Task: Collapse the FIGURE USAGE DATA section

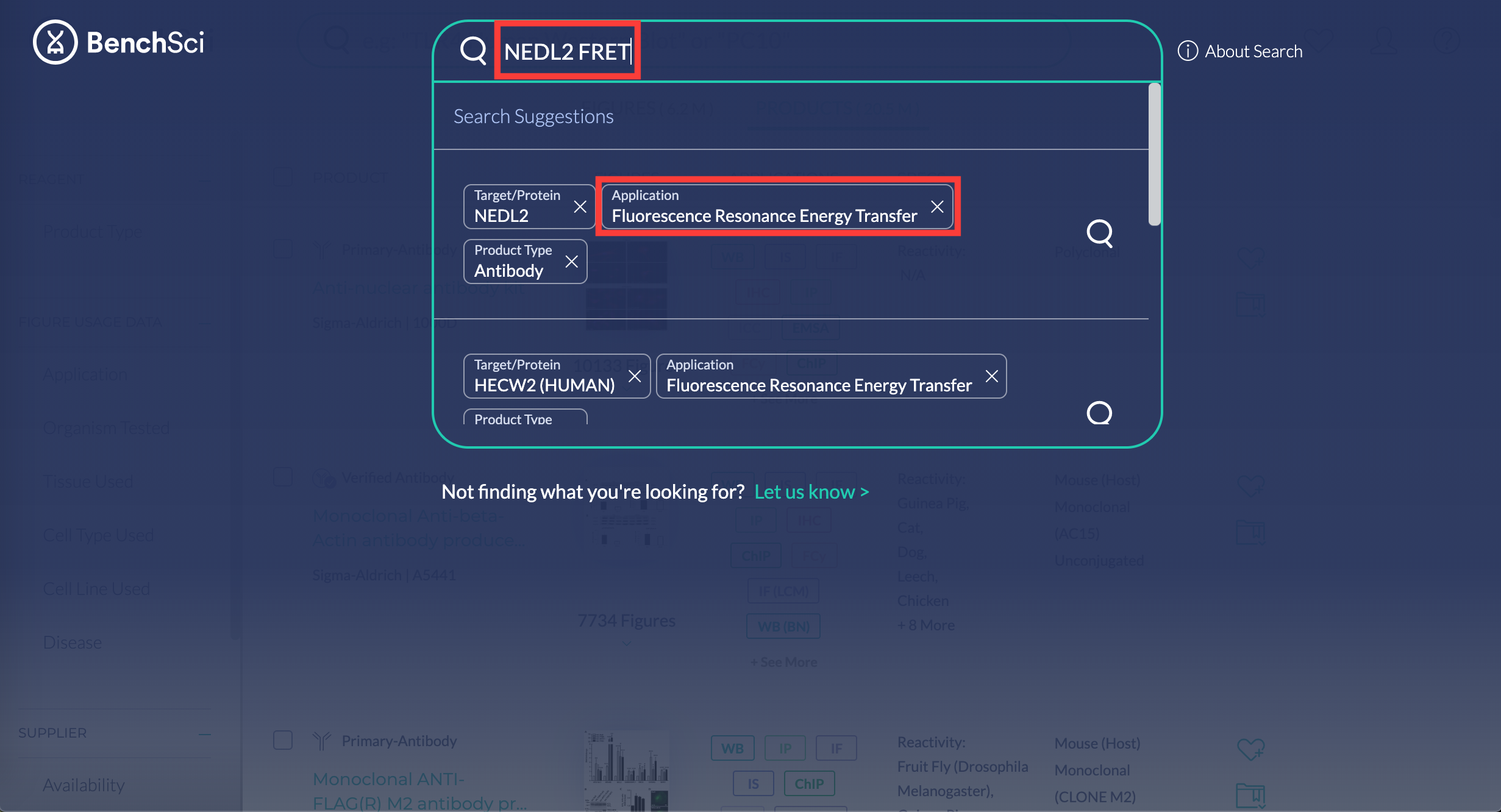Action: coord(205,322)
